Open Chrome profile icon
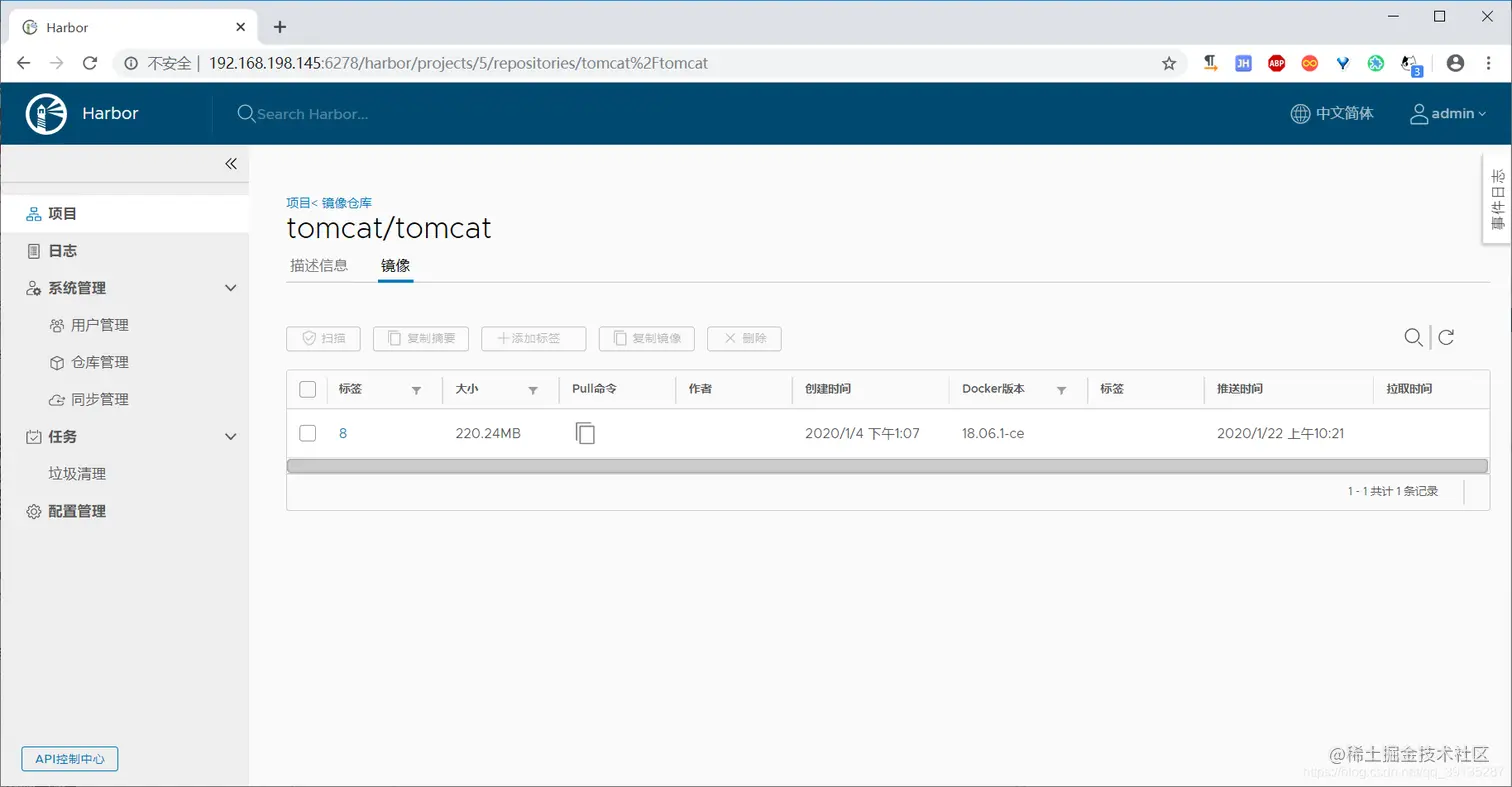The height and width of the screenshot is (787, 1512). 1455,63
